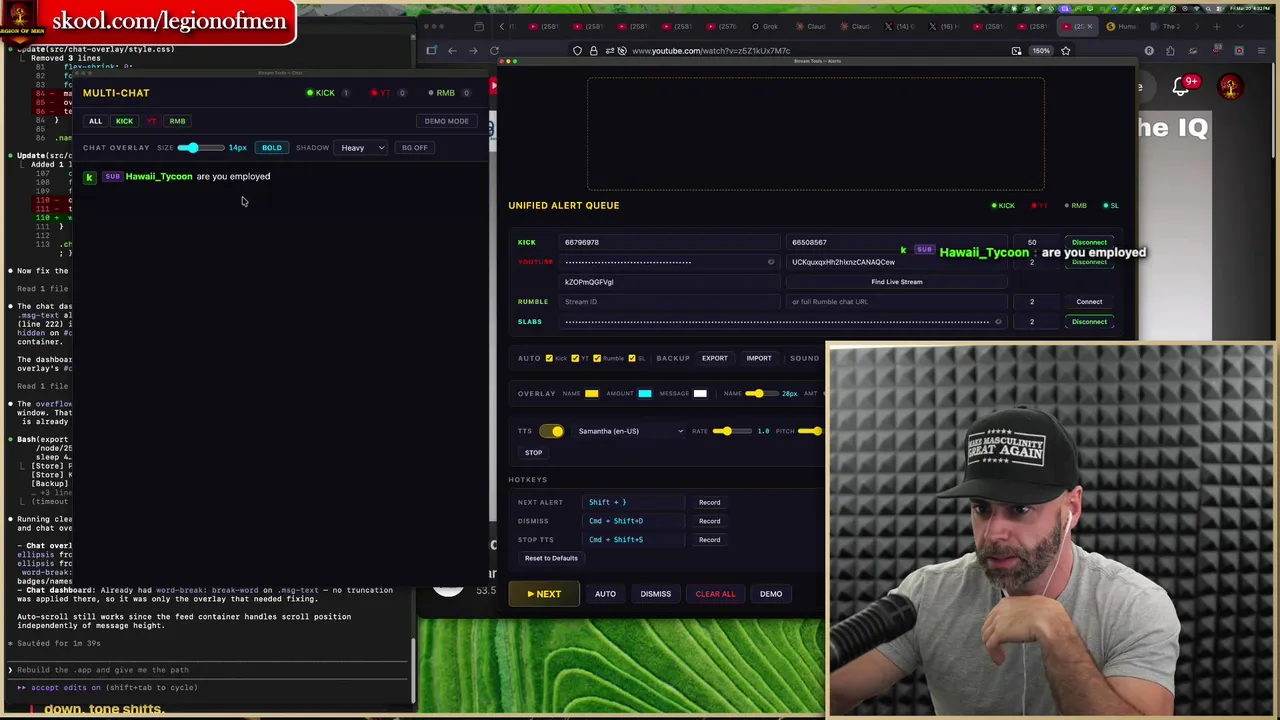Click the browser sidebar toggle icon
This screenshot has height=720, width=1280.
(431, 51)
